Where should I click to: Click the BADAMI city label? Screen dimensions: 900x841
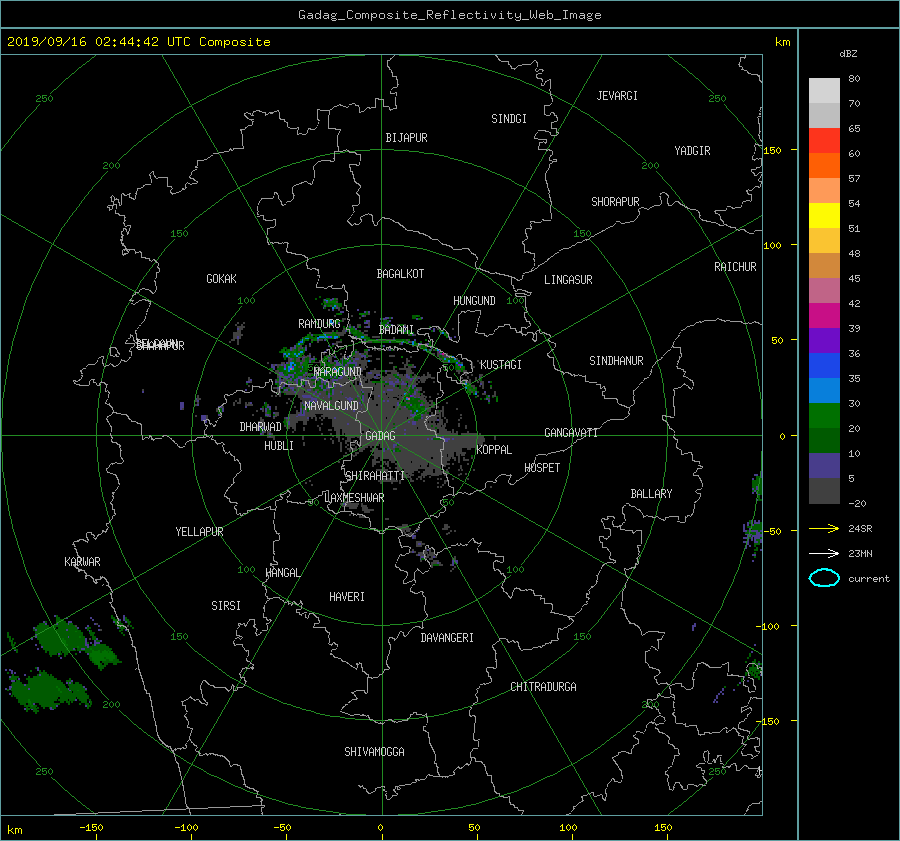396,330
